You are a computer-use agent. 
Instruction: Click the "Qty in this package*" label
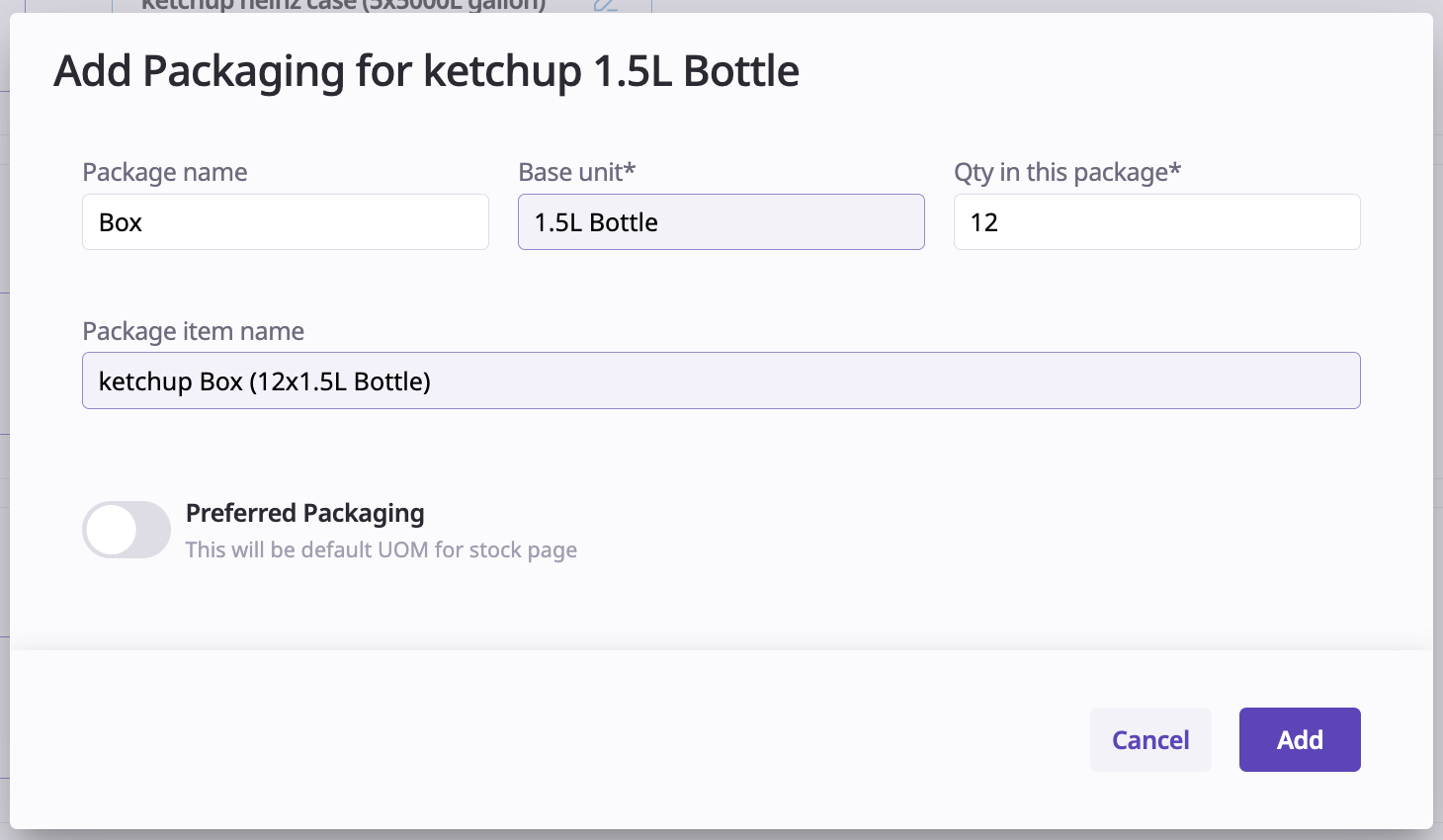point(1066,173)
